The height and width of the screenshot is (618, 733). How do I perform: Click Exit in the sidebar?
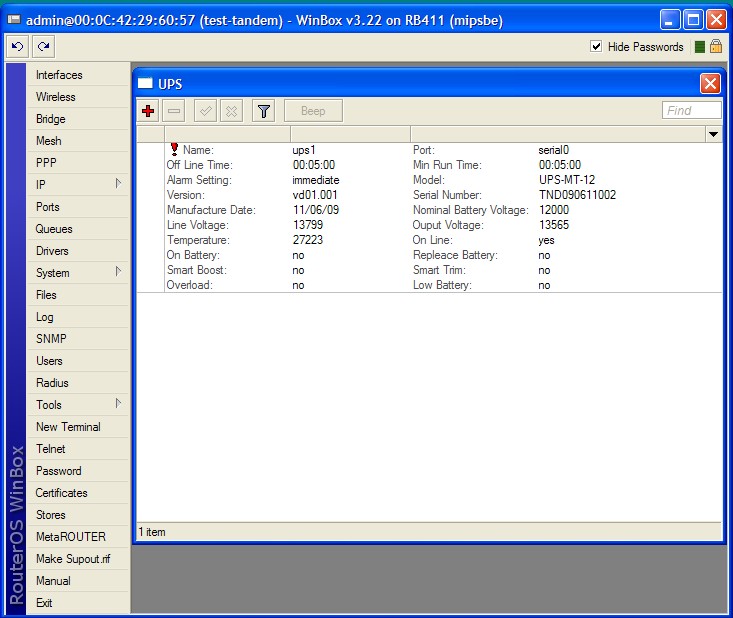tap(78, 602)
